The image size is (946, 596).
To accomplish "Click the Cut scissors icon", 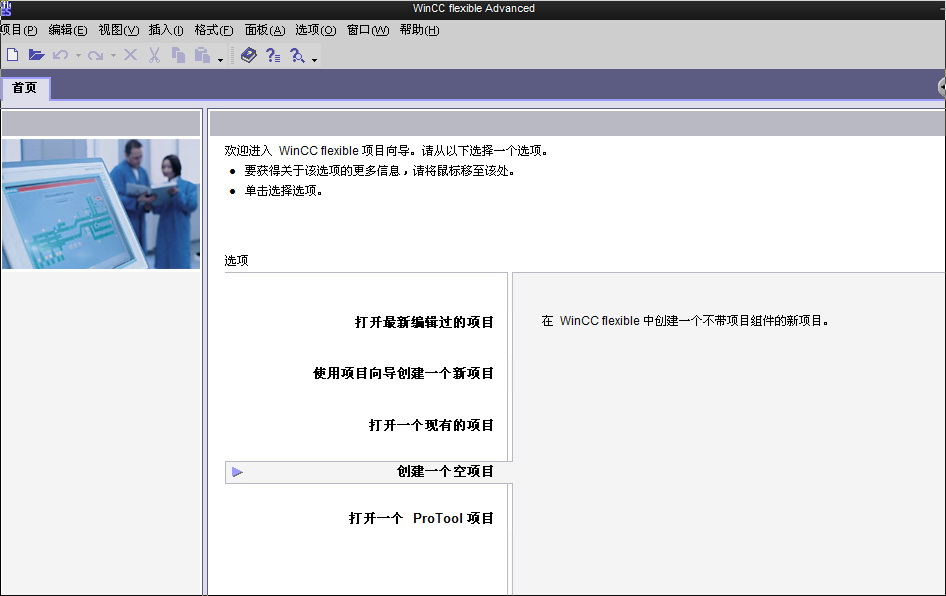I will pyautogui.click(x=154, y=56).
